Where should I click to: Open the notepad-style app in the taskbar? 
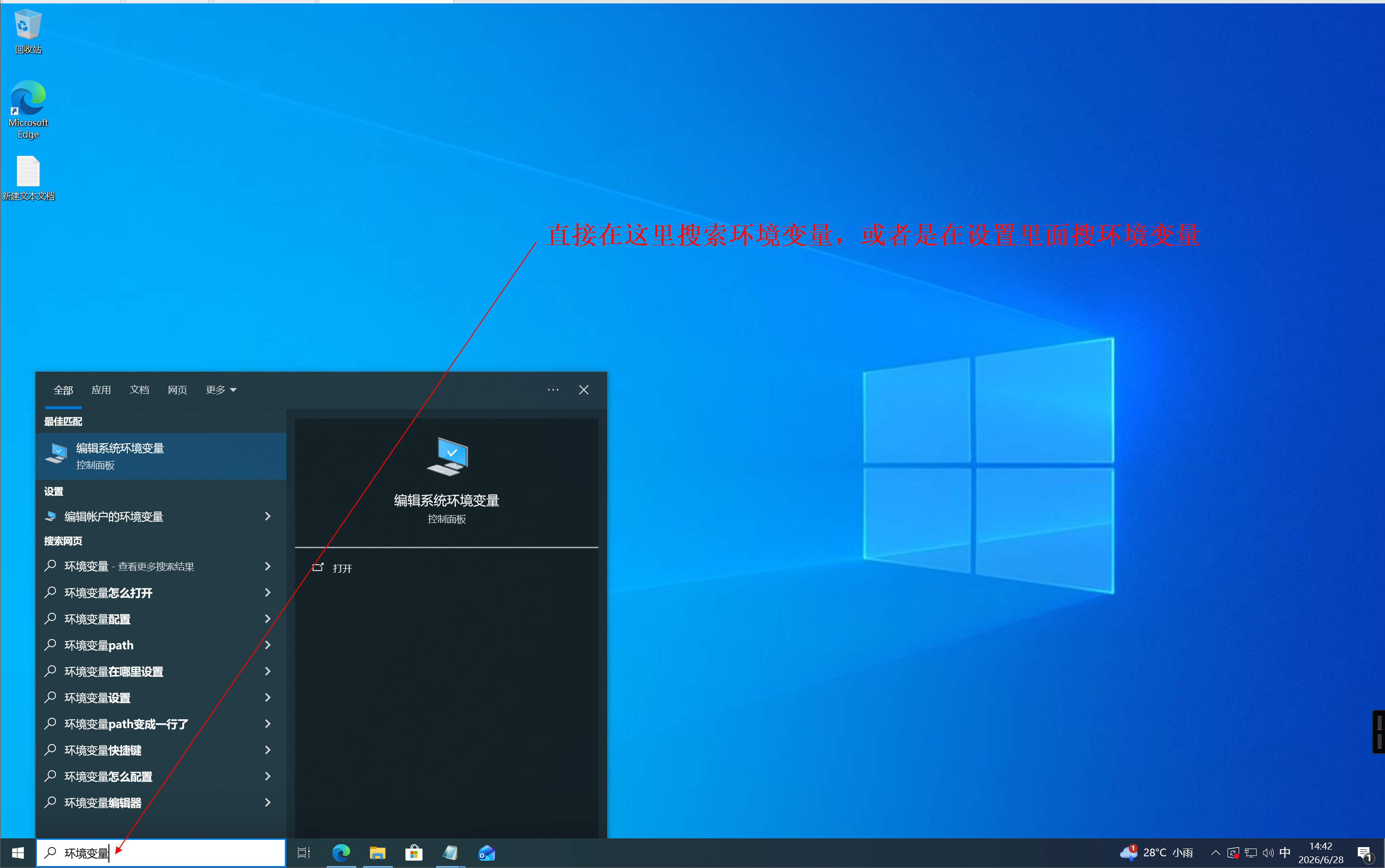(x=450, y=853)
